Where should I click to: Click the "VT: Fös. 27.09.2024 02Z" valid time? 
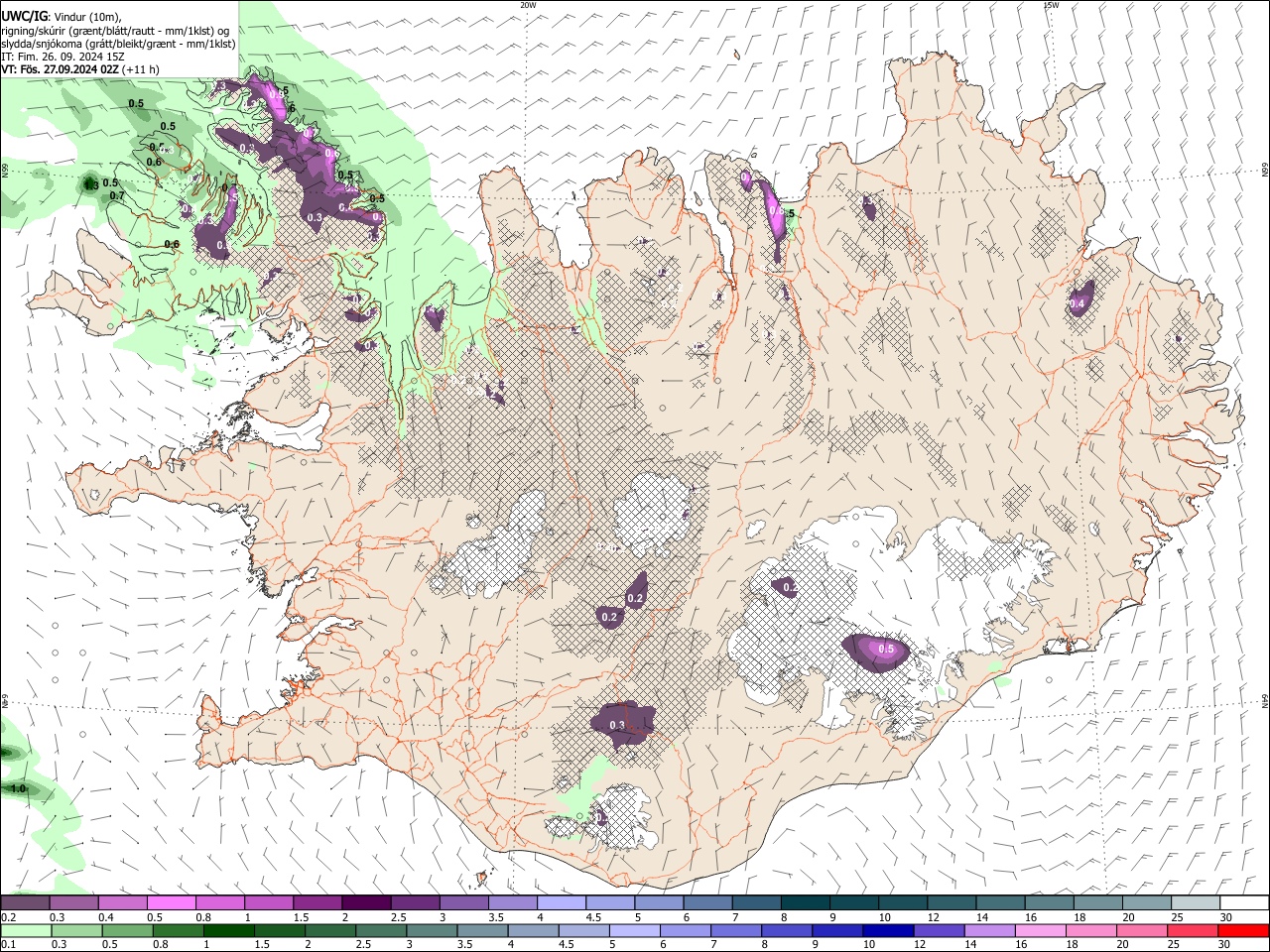pos(61,69)
